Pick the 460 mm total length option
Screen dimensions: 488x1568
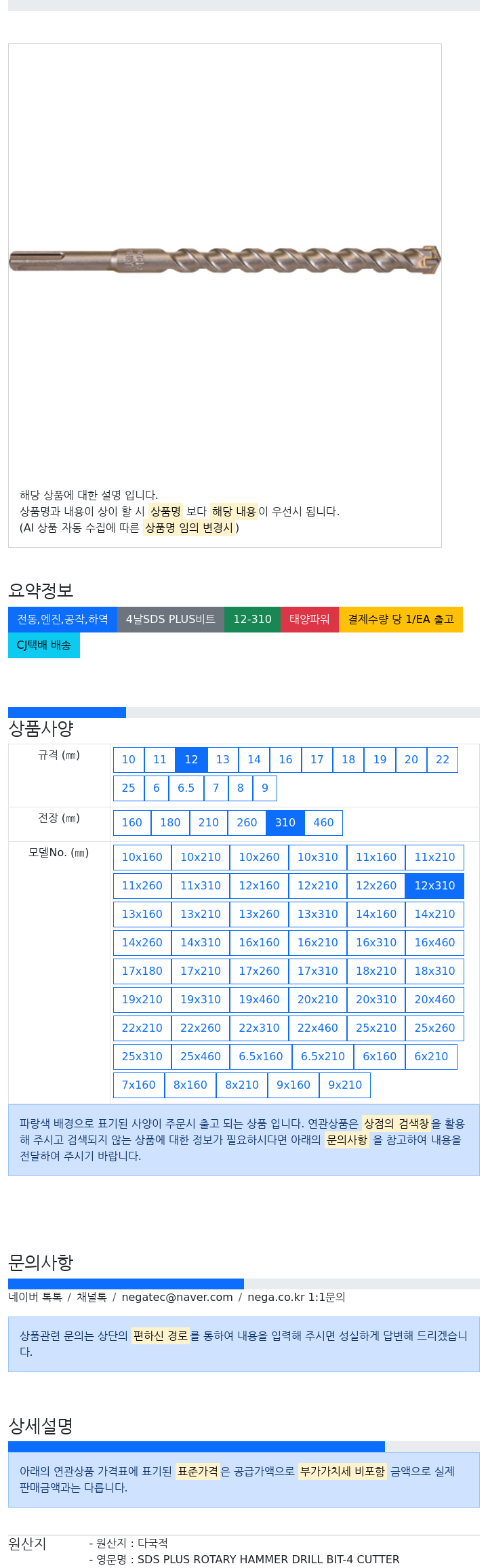click(x=323, y=822)
